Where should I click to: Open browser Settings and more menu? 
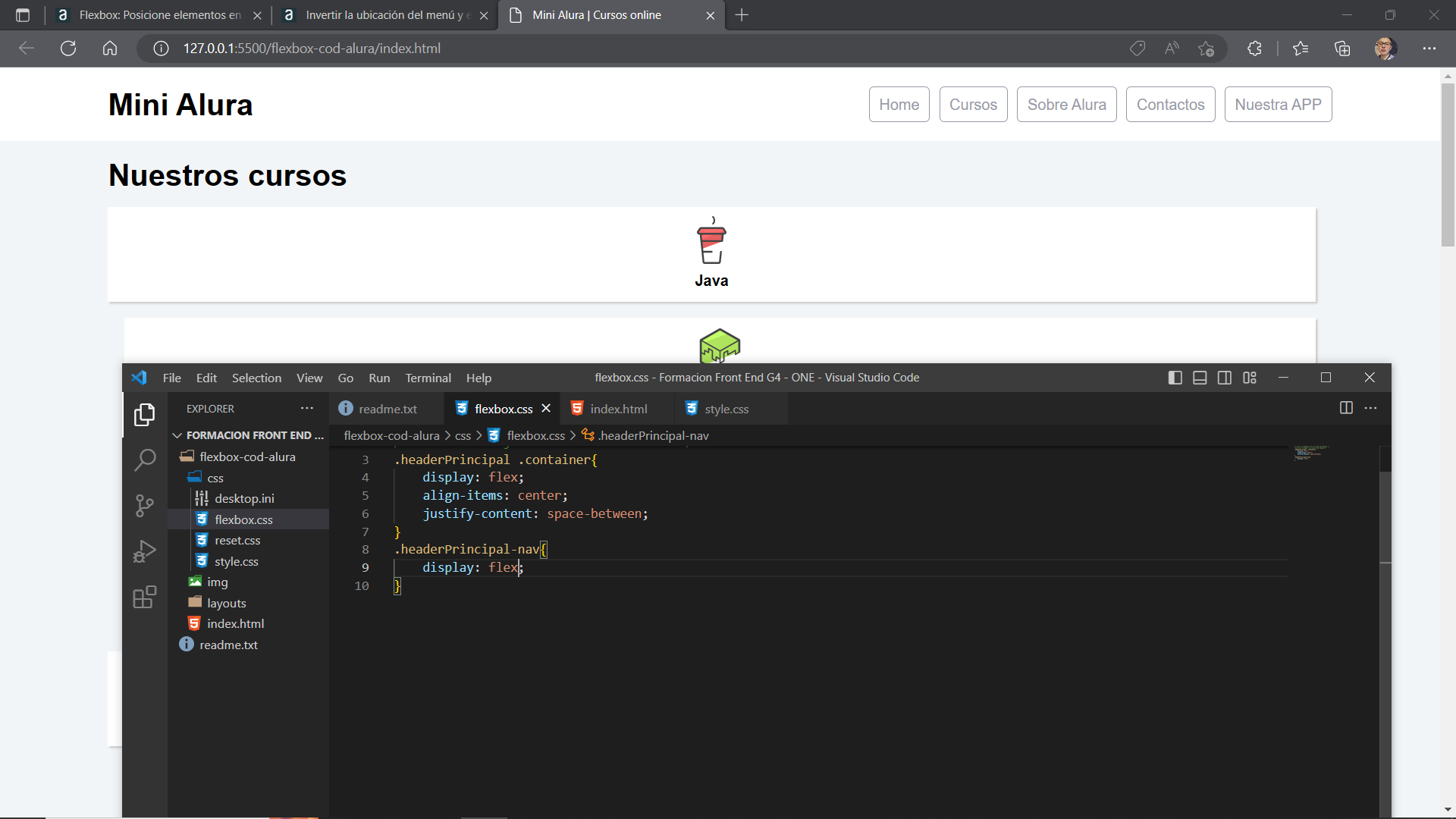(1429, 49)
